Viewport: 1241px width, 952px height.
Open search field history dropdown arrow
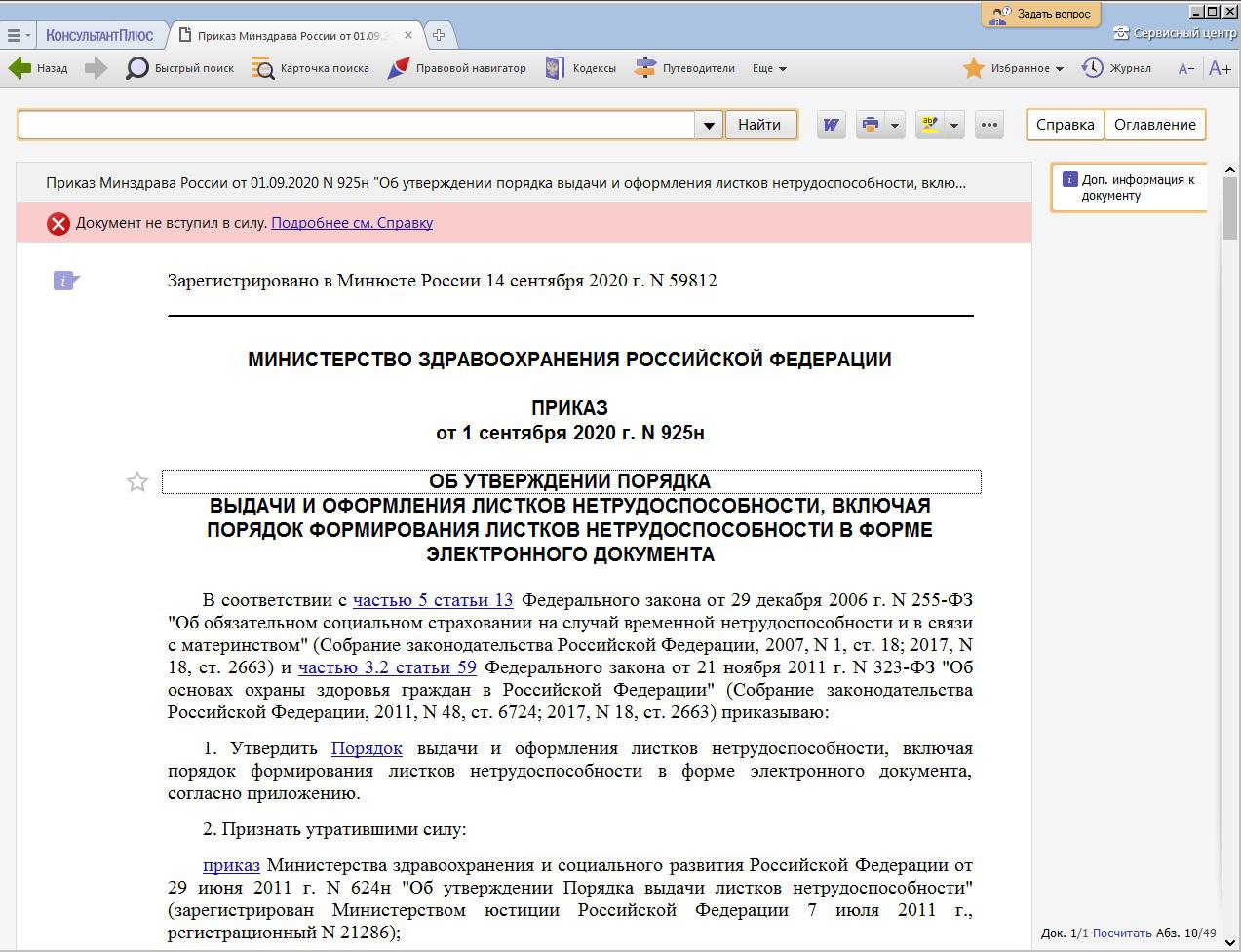tap(709, 125)
